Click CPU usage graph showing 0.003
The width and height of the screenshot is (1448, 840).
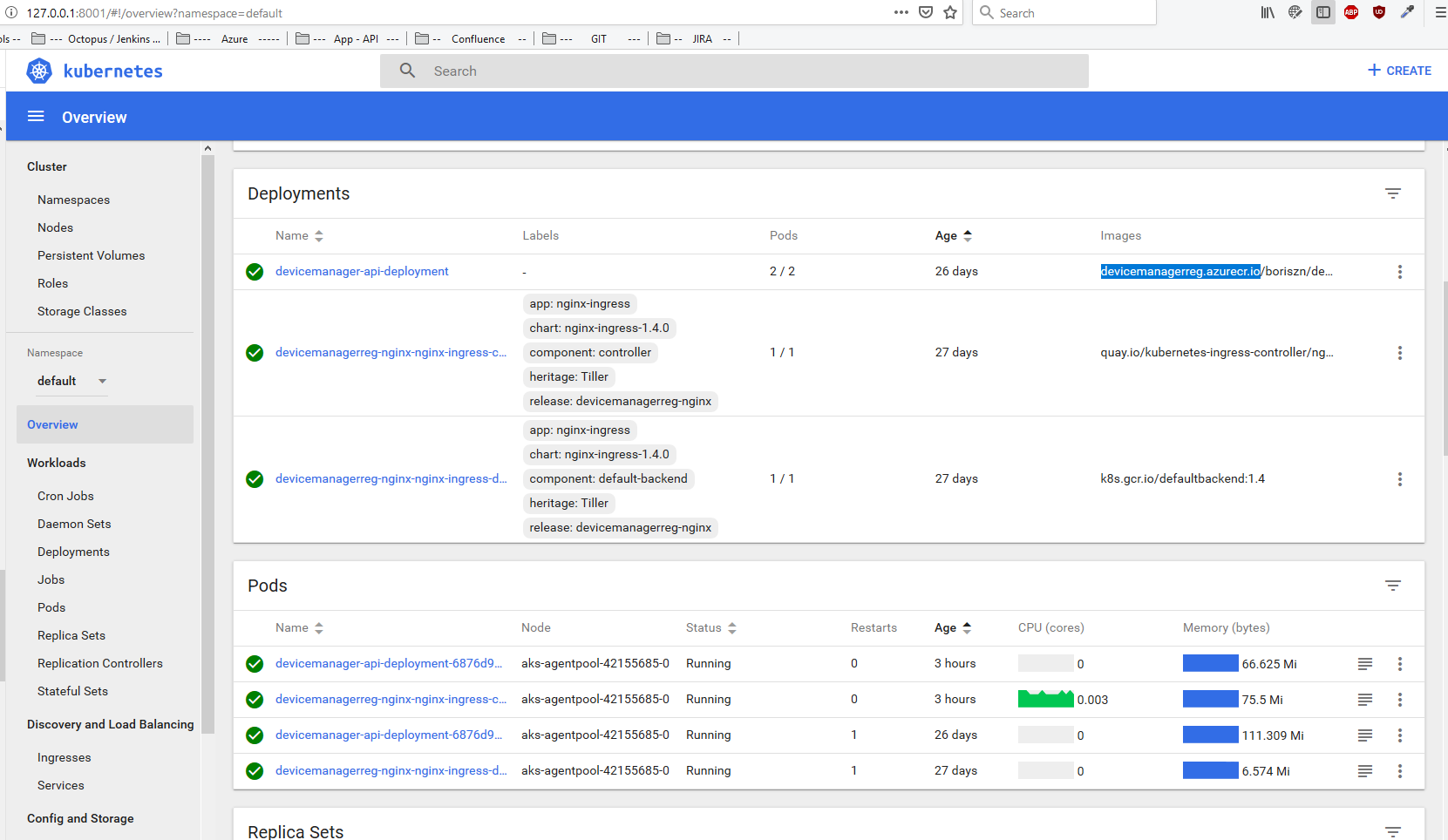pyautogui.click(x=1045, y=699)
